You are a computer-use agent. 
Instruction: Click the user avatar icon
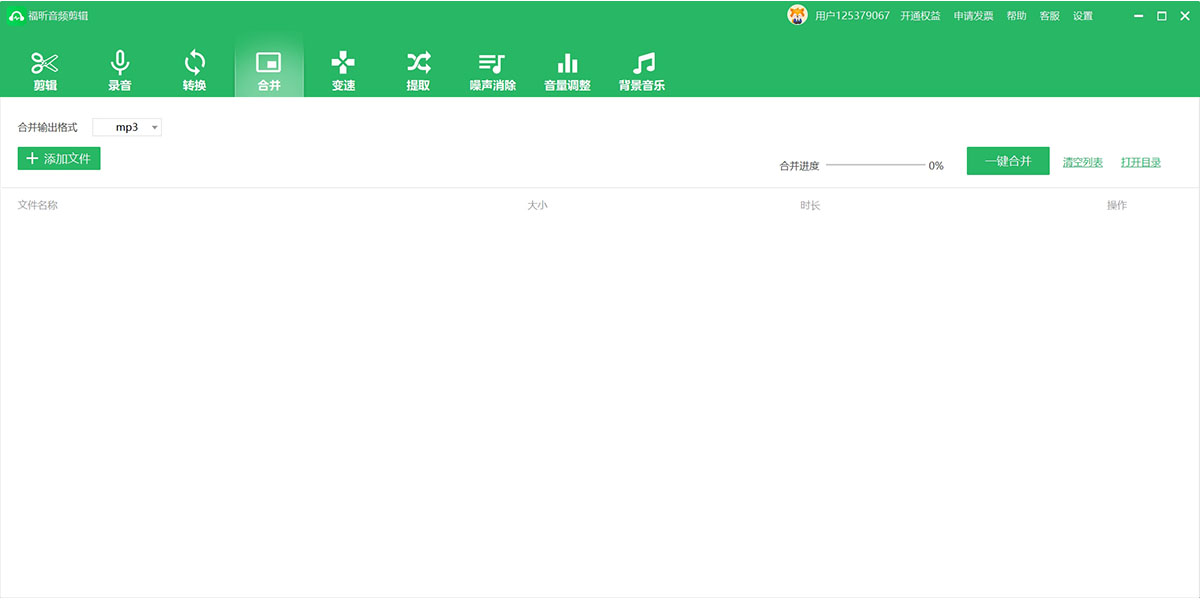pos(797,15)
